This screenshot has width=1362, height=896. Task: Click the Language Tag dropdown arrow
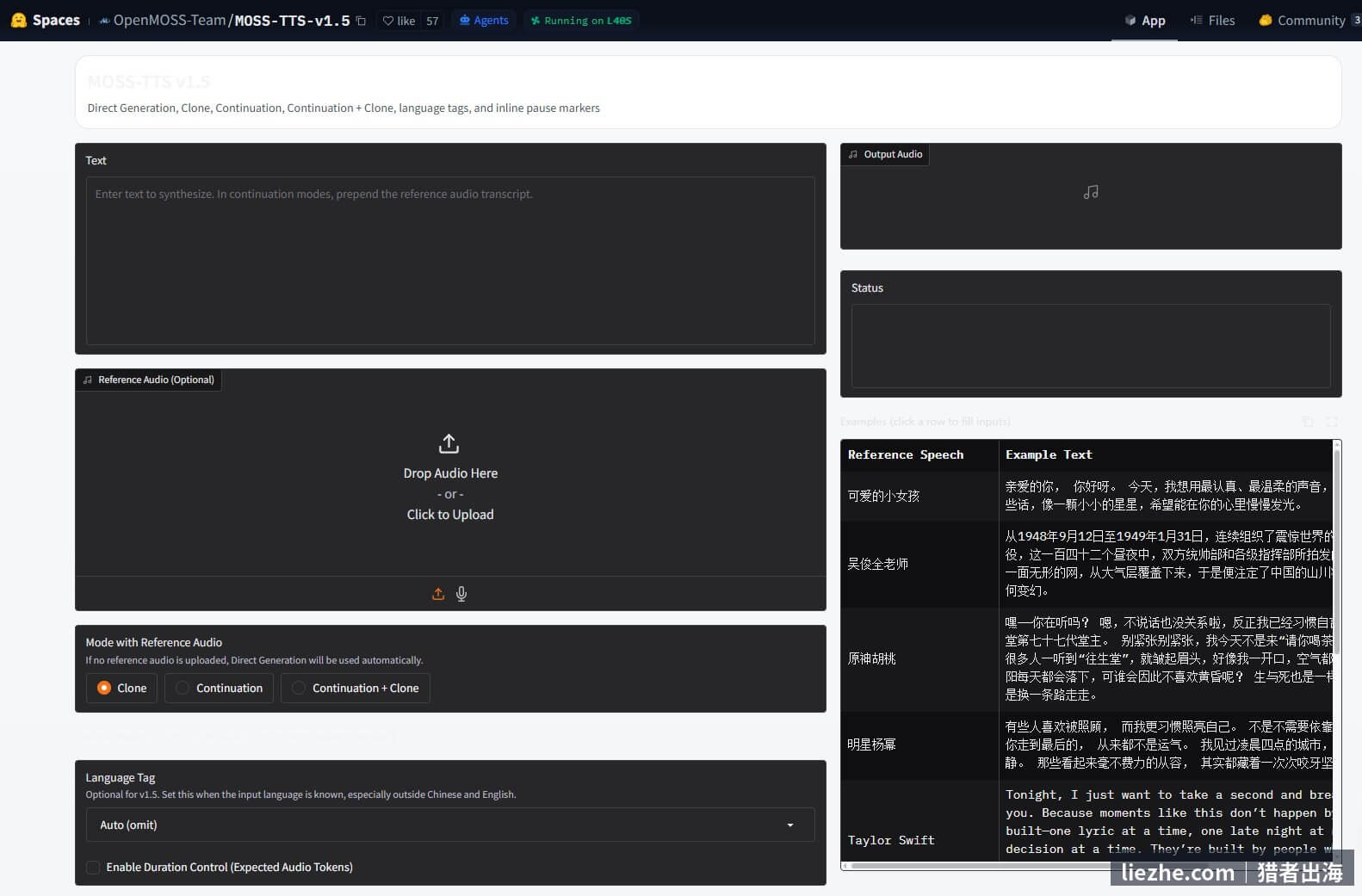click(x=790, y=825)
